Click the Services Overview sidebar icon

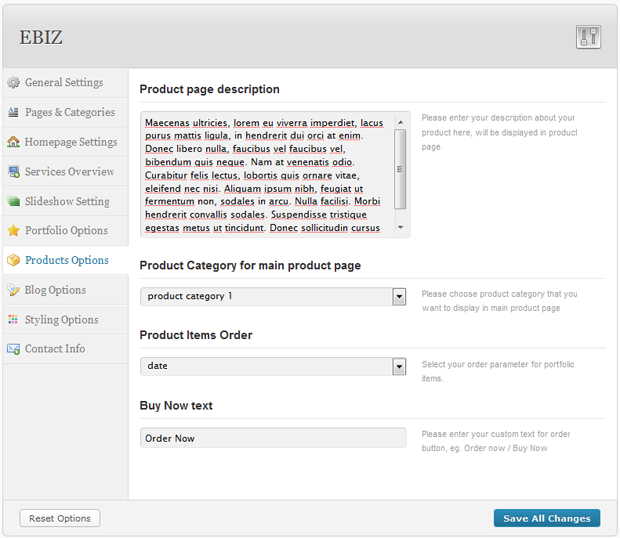14,172
